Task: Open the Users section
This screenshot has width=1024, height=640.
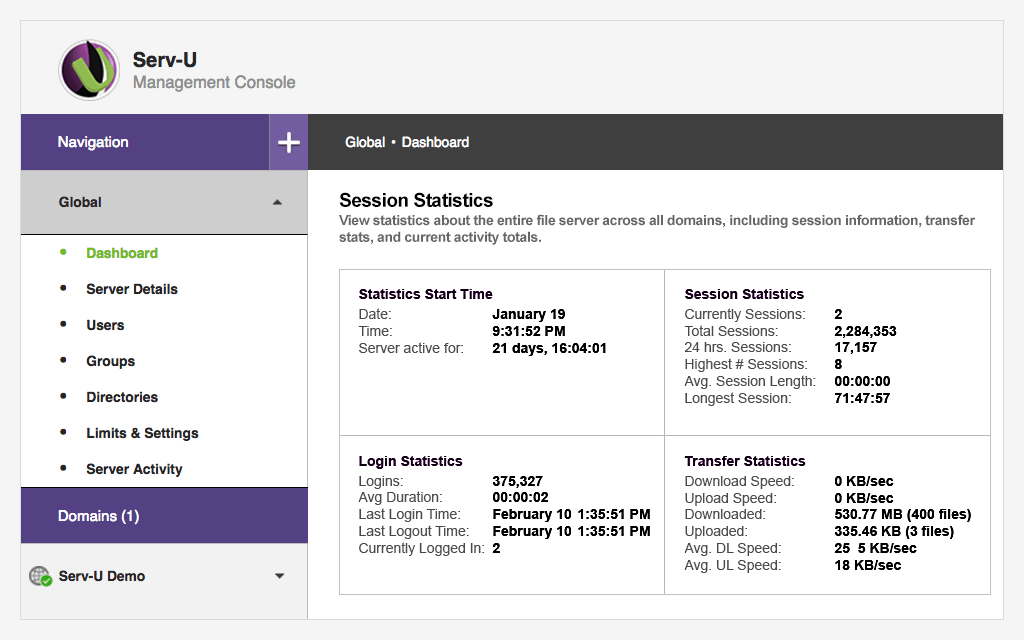Action: [x=105, y=325]
